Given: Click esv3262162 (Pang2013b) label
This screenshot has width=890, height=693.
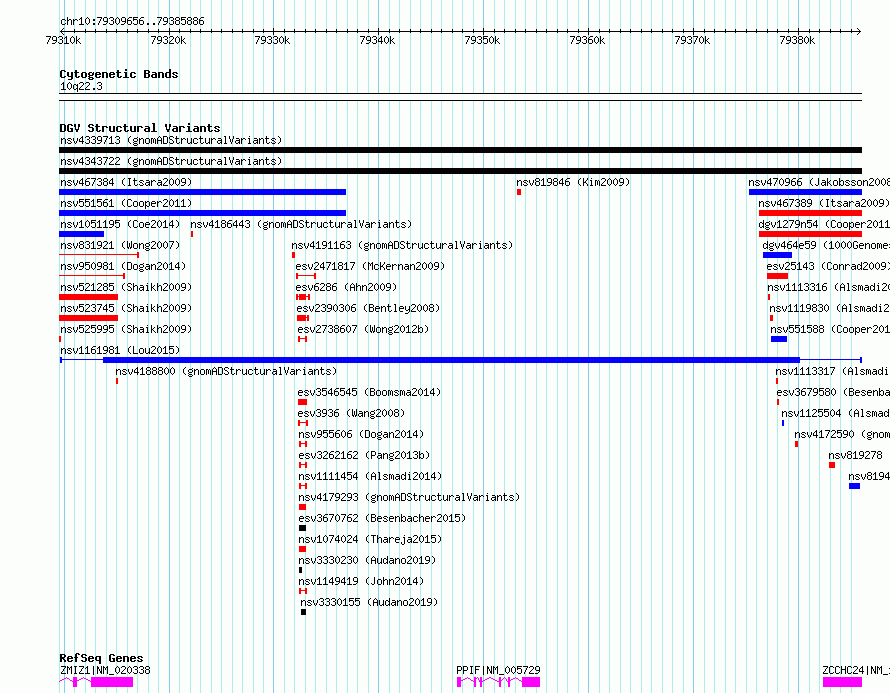Looking at the screenshot, I should 364,455.
